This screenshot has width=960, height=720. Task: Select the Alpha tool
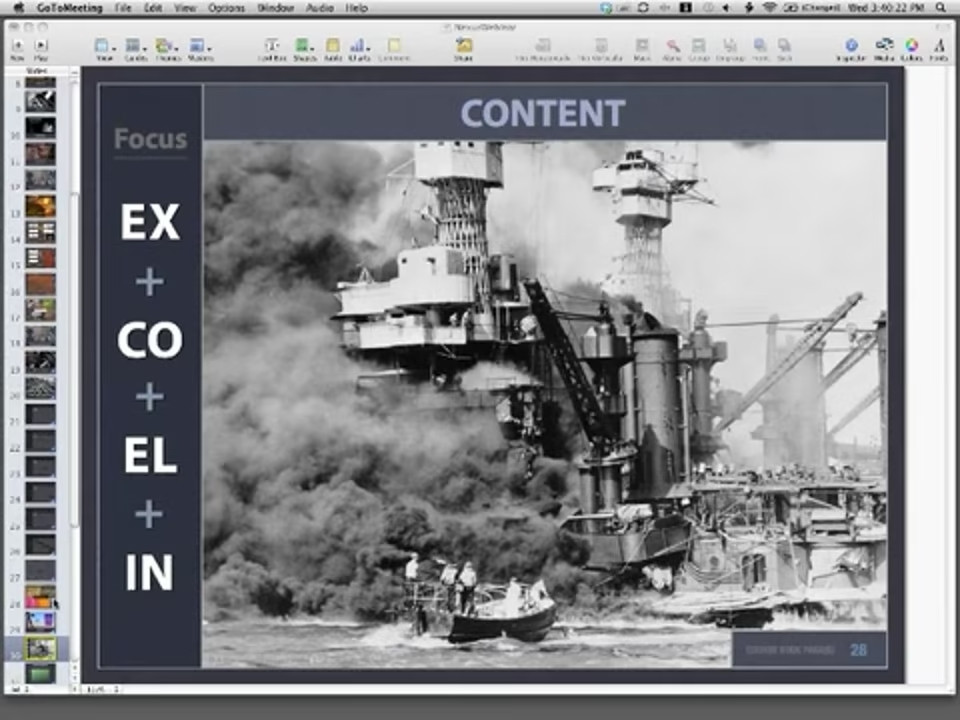point(673,46)
